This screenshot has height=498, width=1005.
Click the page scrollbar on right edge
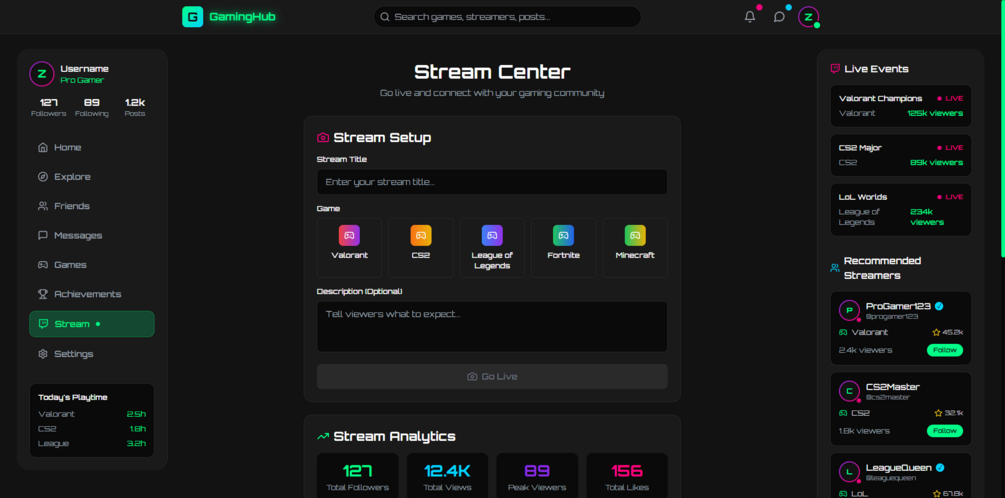click(x=1002, y=128)
